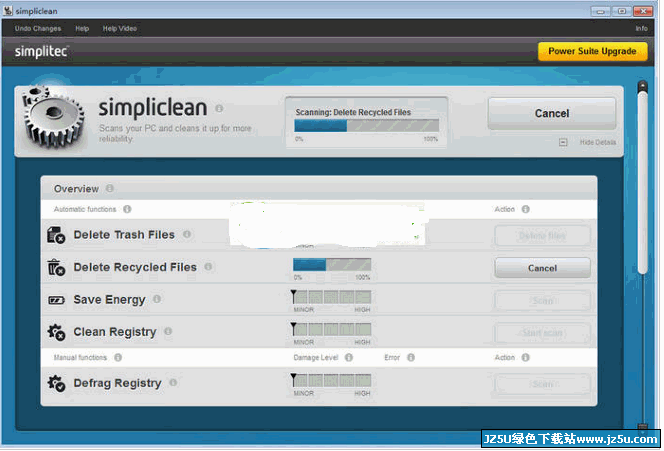The image size is (664, 451).
Task: Maximize the simpliclean window
Action: click(621, 11)
